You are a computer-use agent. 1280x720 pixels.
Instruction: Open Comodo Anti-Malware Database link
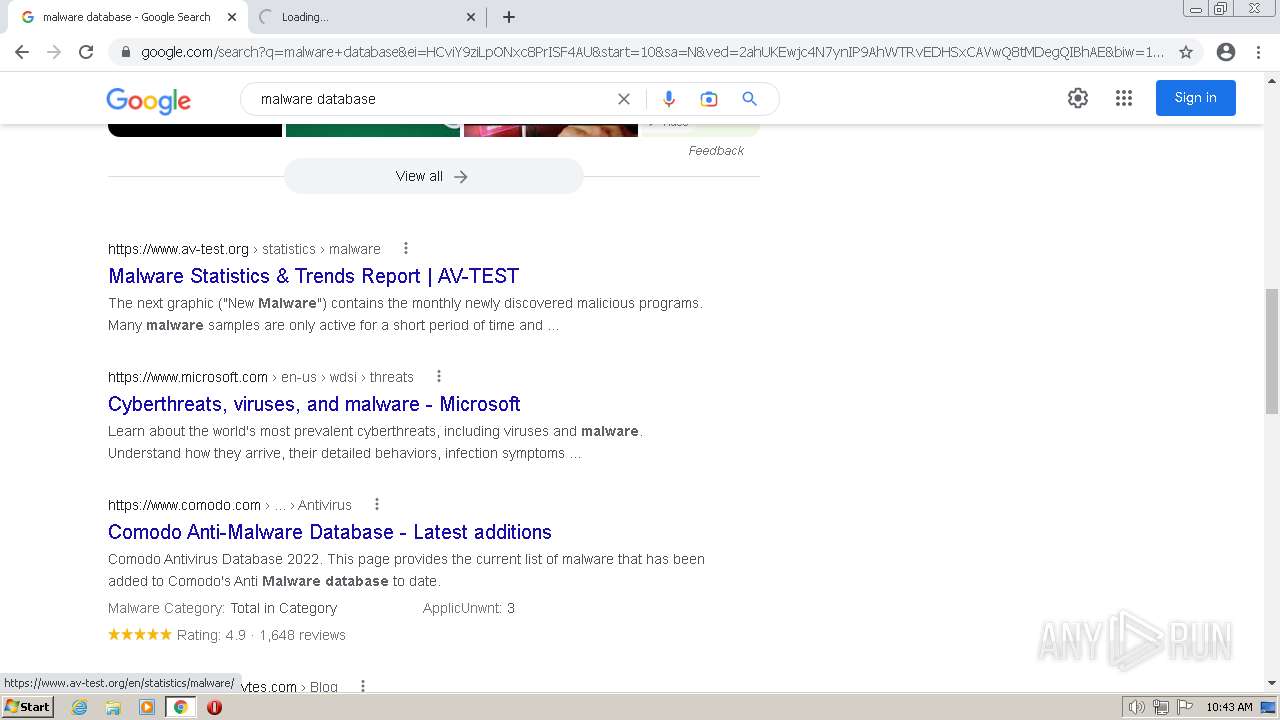point(330,532)
